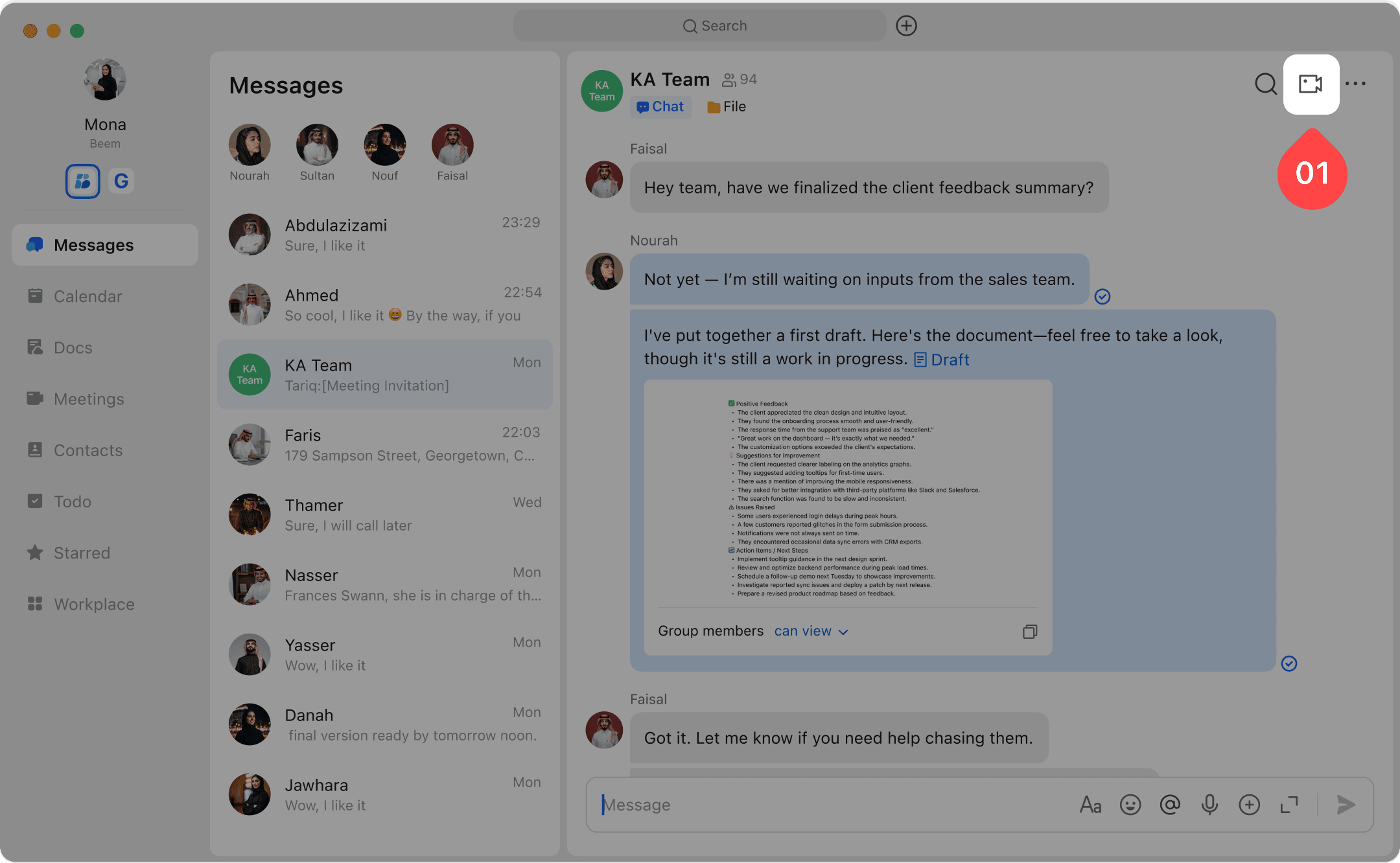Switch to the File tab
Viewport: 1400px width, 863px height.
(x=727, y=107)
